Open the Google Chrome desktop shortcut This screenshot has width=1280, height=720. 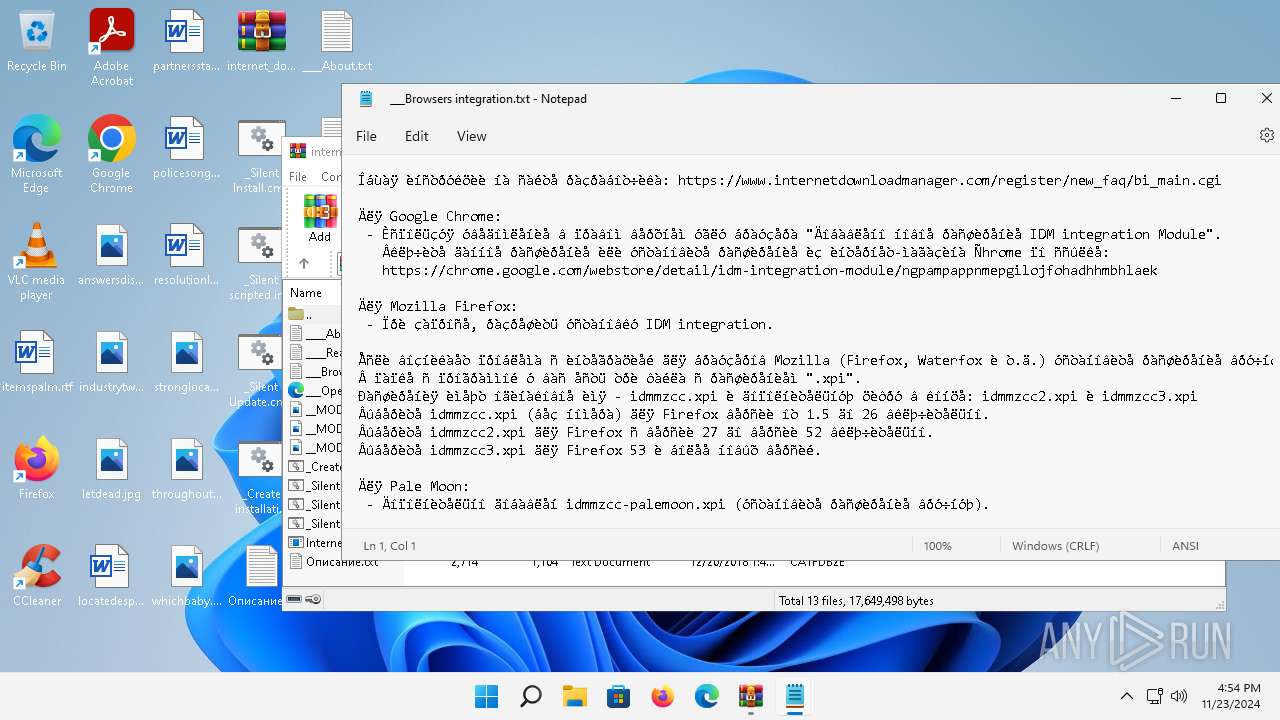pyautogui.click(x=111, y=154)
